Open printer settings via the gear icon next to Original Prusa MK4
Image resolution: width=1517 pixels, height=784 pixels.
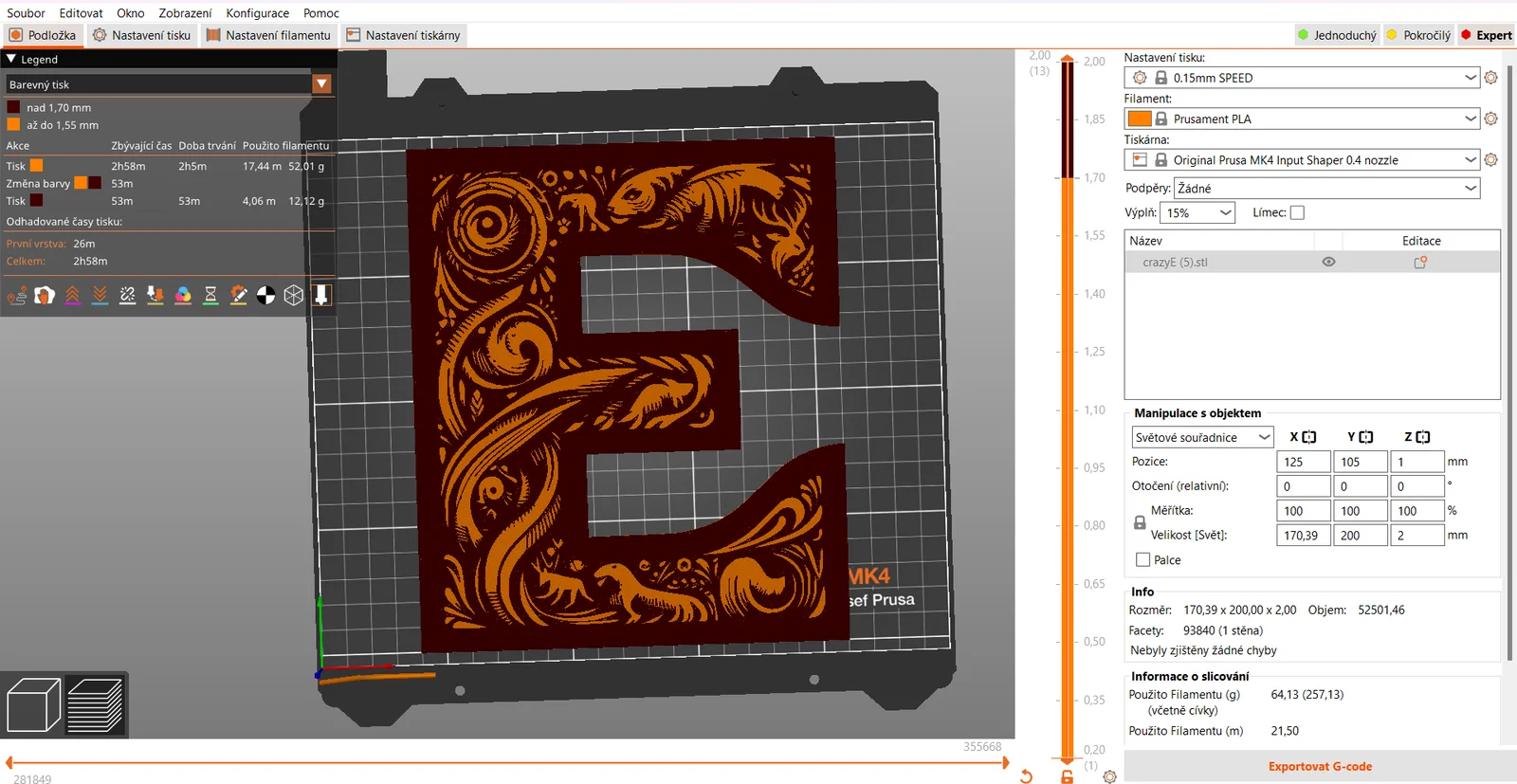click(x=1490, y=160)
